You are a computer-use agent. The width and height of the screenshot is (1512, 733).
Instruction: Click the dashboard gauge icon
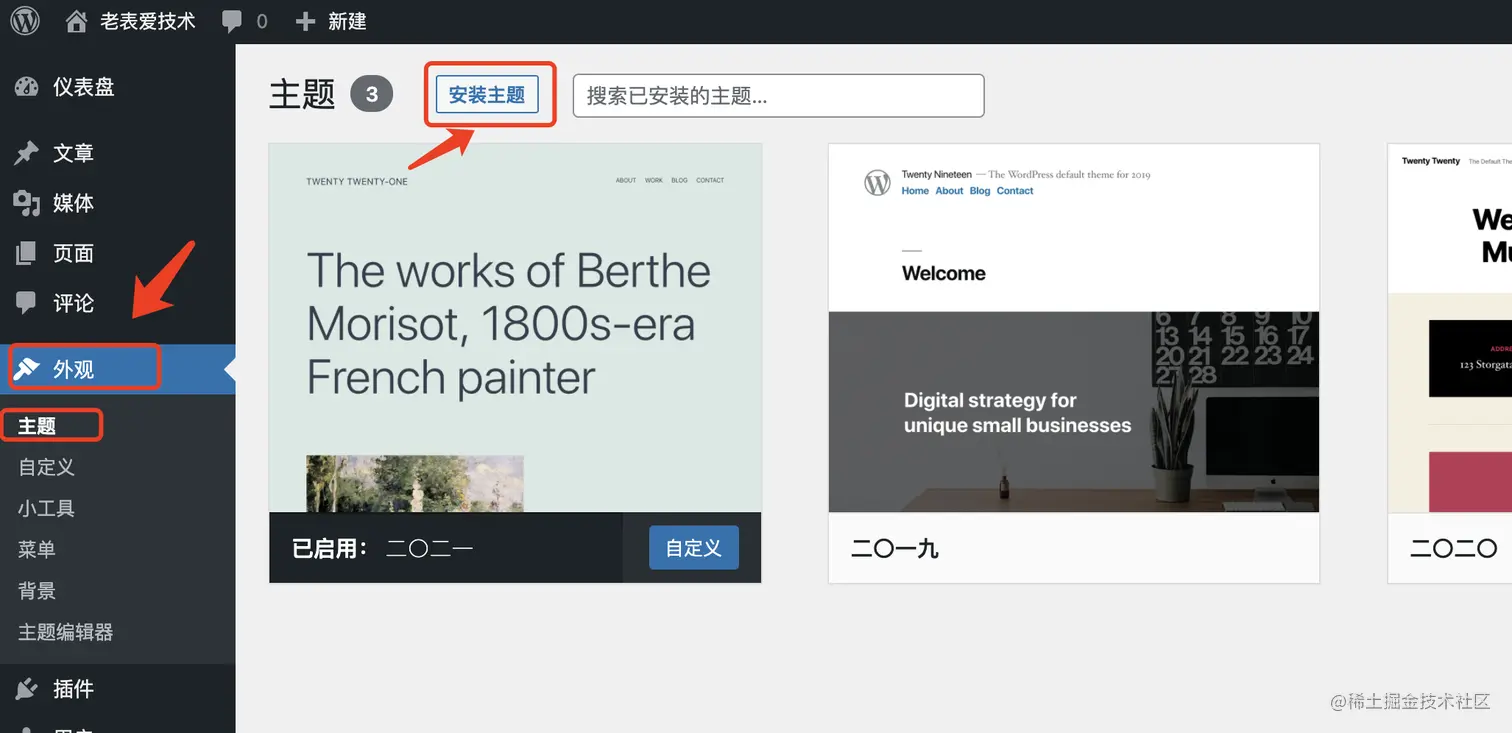27,87
